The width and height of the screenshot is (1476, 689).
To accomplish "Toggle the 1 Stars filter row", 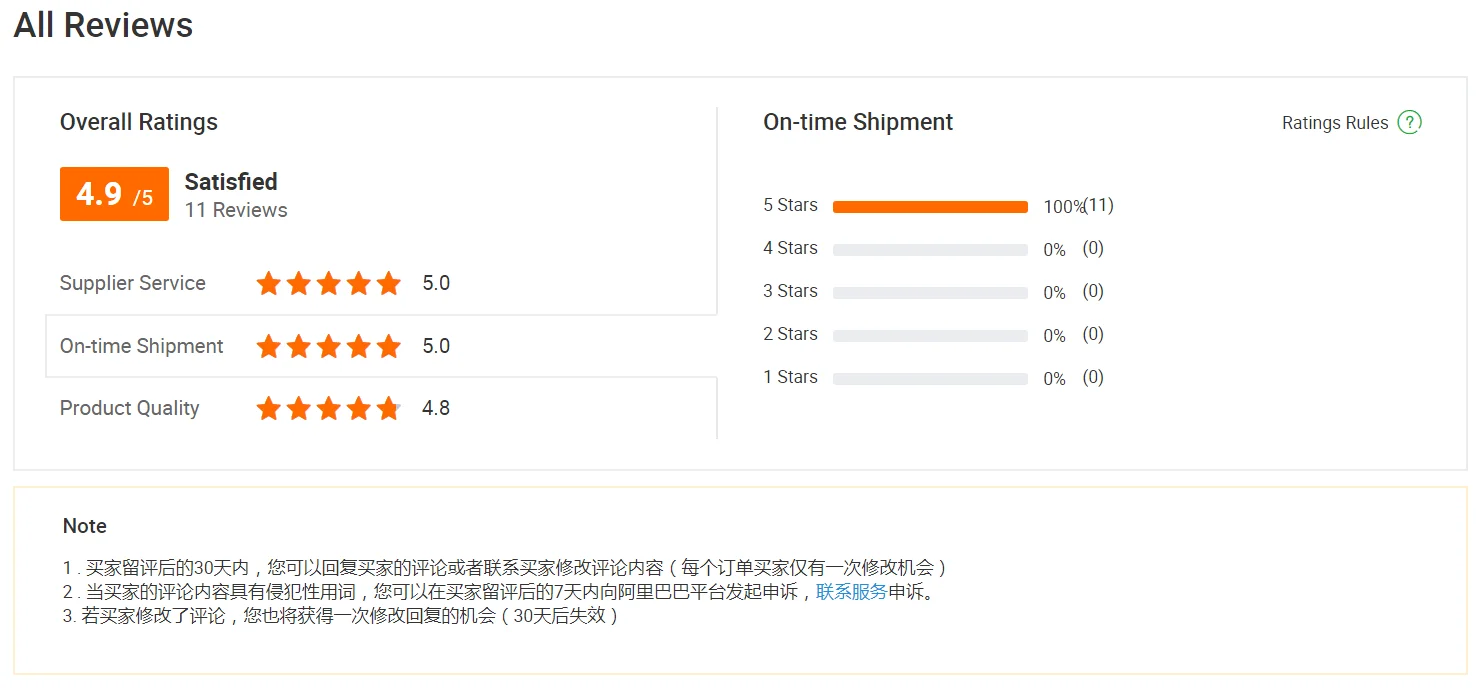I will (789, 377).
